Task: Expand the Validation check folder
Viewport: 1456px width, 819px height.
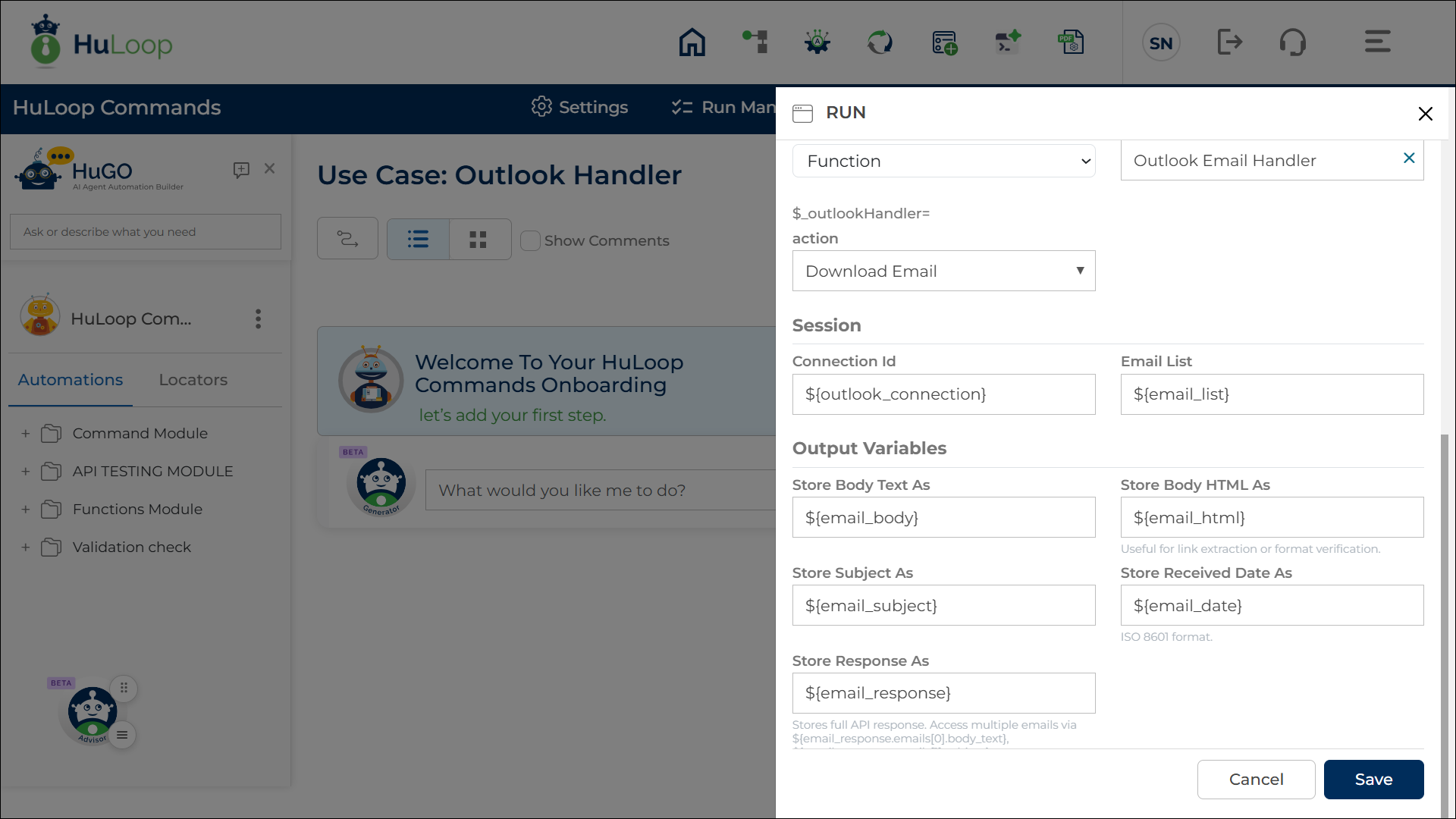Action: [x=26, y=548]
